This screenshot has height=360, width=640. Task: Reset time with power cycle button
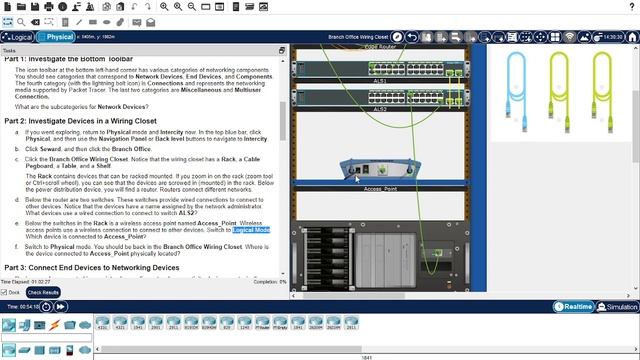click(46, 307)
